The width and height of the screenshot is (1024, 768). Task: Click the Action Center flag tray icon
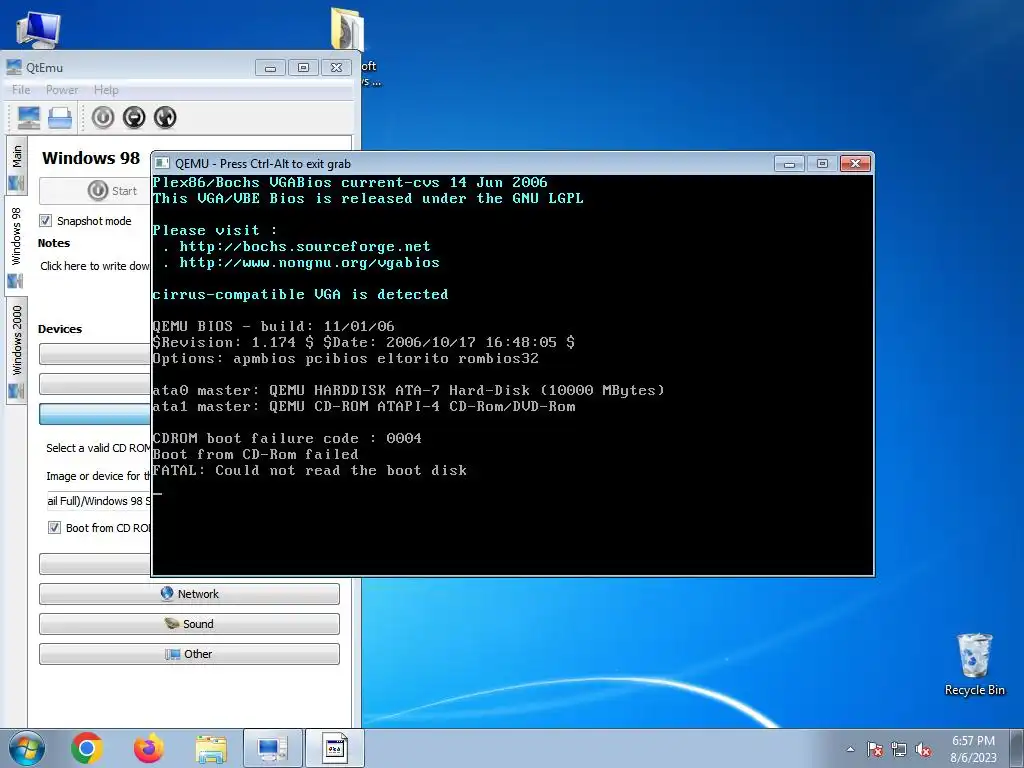click(x=874, y=749)
